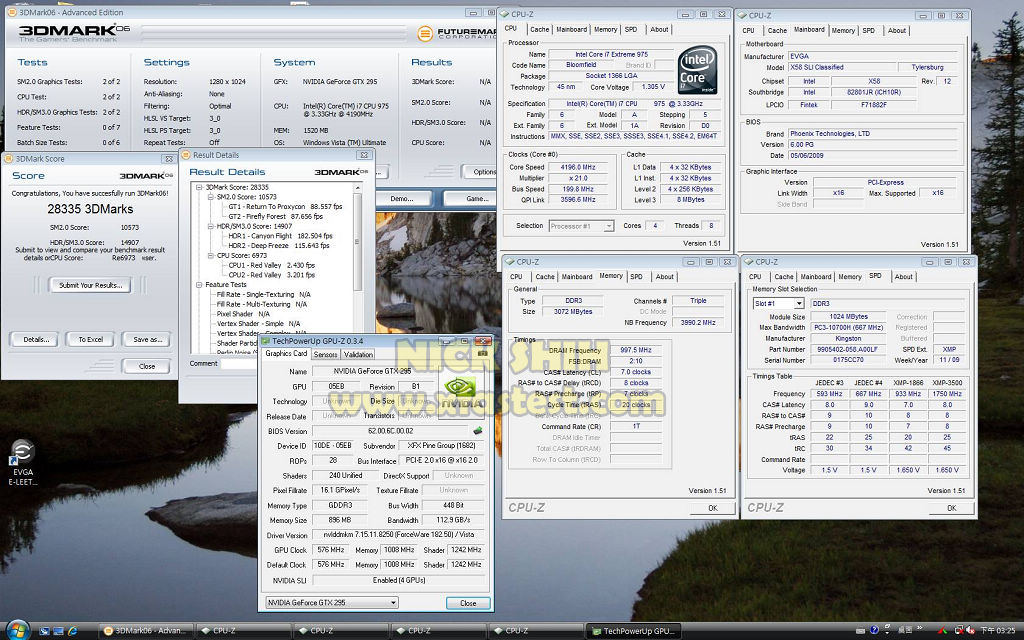Open the NVIDIA GeForce GTX 295 GPU dropdown

coord(331,603)
